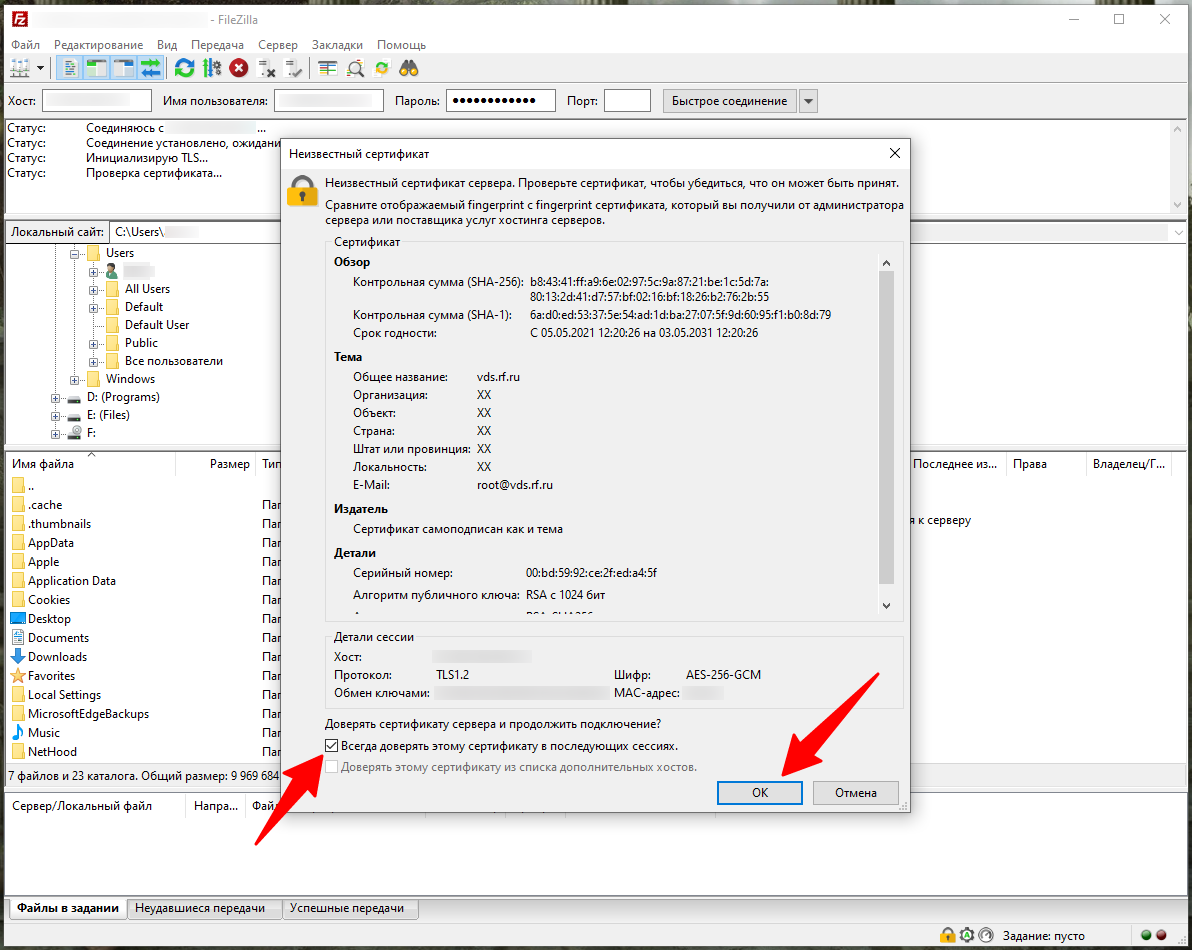
Task: Expand the Windows folder tree node
Action: [x=75, y=379]
